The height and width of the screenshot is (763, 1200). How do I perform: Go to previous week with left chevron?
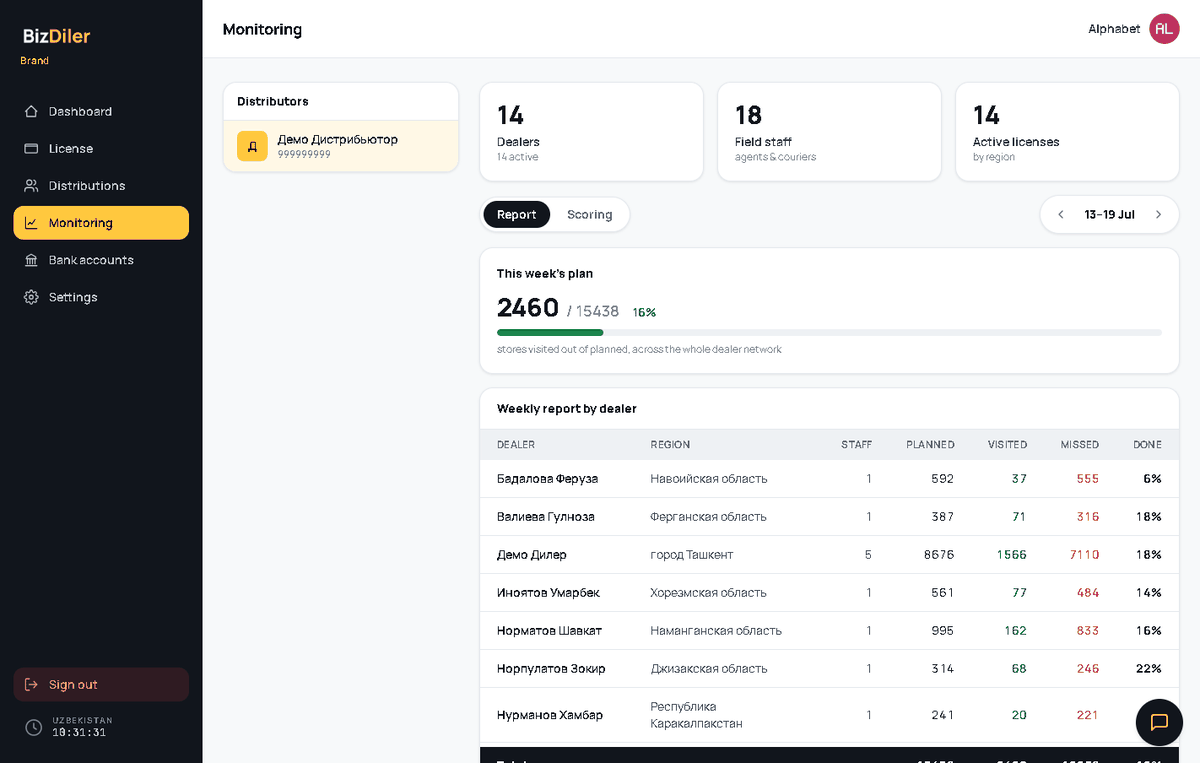pyautogui.click(x=1061, y=214)
